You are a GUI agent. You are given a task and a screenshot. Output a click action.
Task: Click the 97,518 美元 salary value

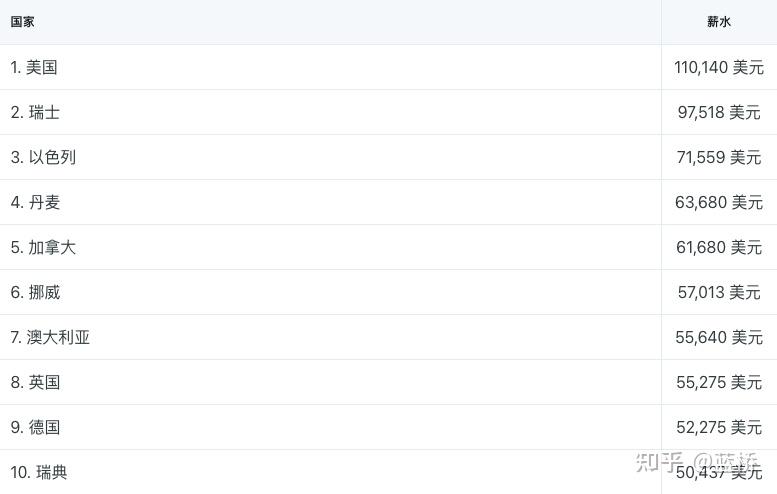pos(719,112)
